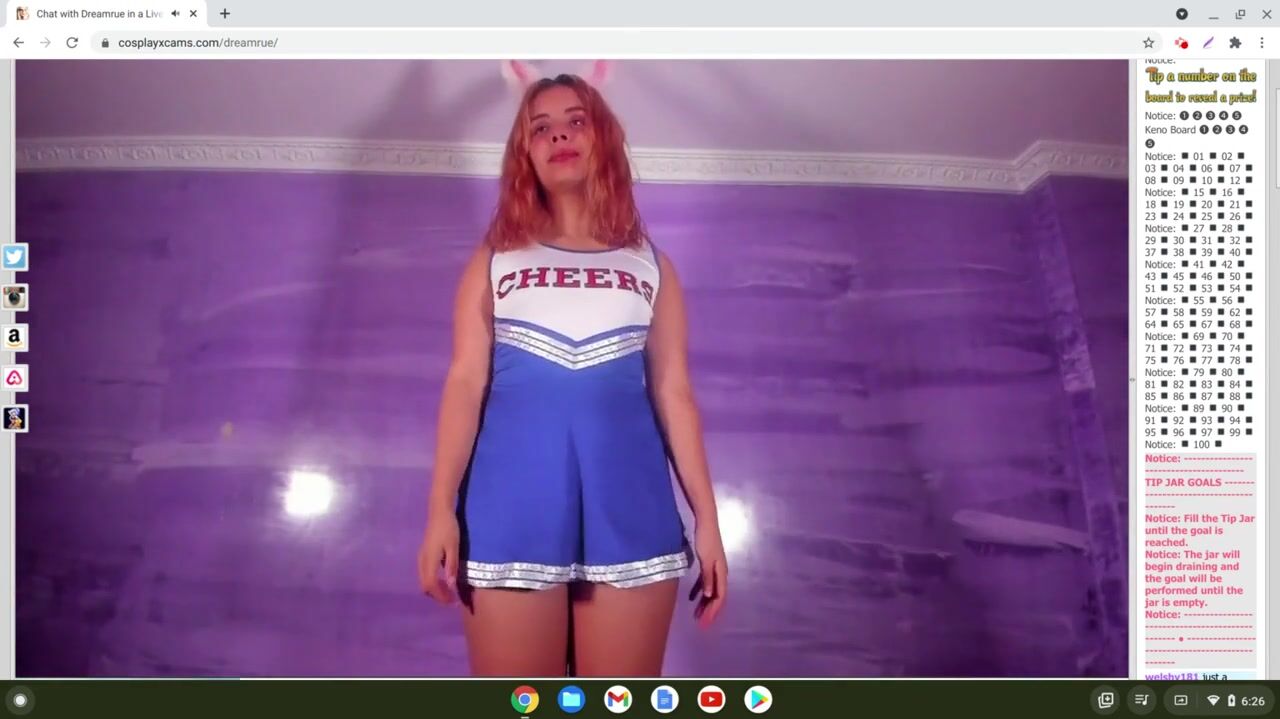This screenshot has height=719, width=1280.
Task: Open Chrome three-dot menu
Action: [x=1262, y=43]
